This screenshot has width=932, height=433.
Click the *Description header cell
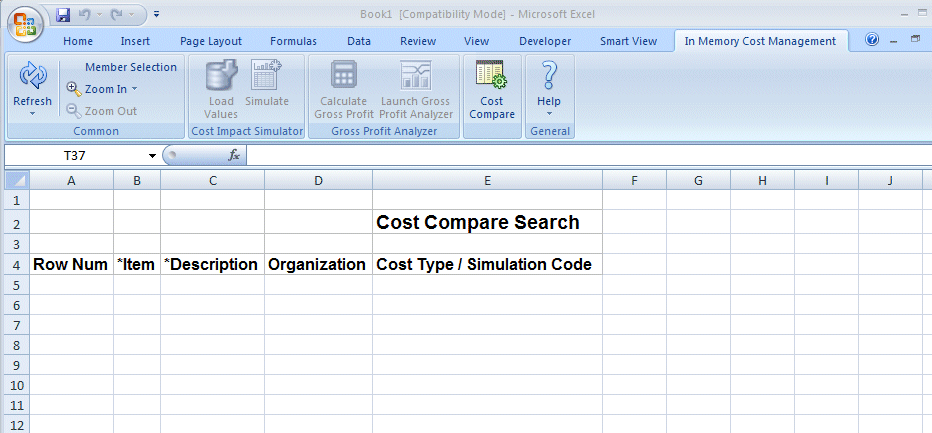(x=213, y=265)
